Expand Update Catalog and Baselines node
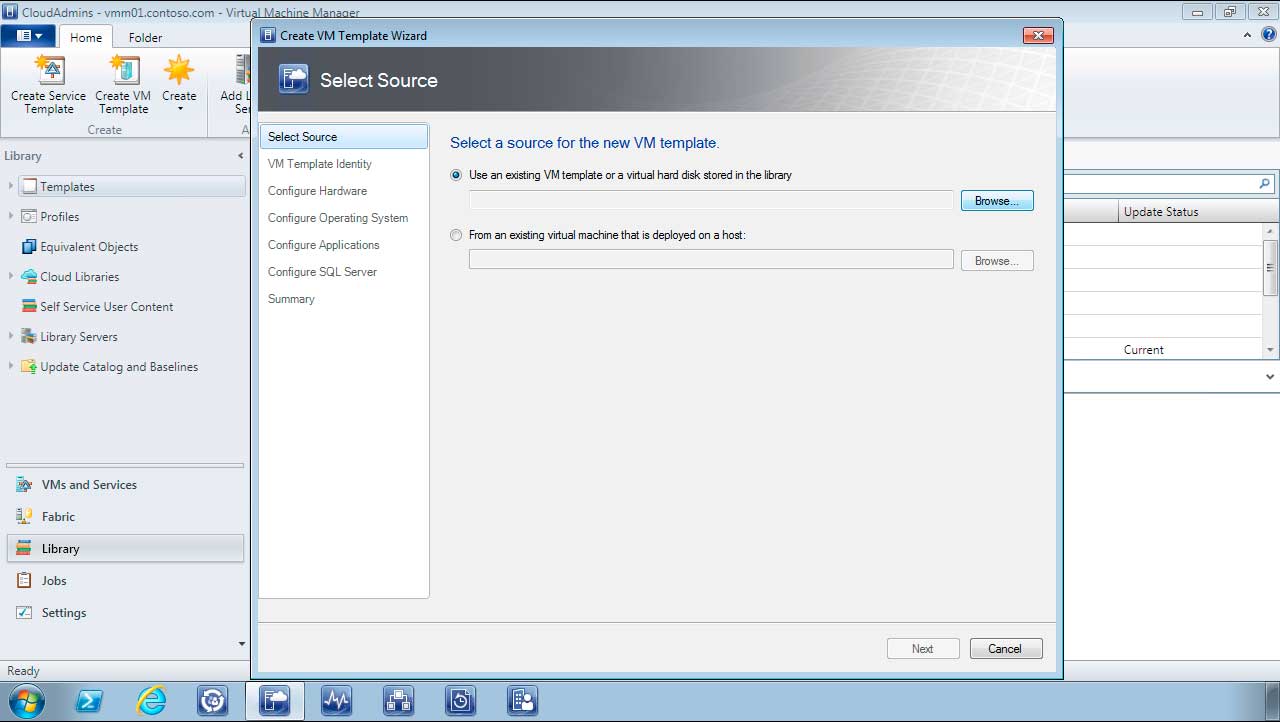The width and height of the screenshot is (1280, 722). (11, 366)
